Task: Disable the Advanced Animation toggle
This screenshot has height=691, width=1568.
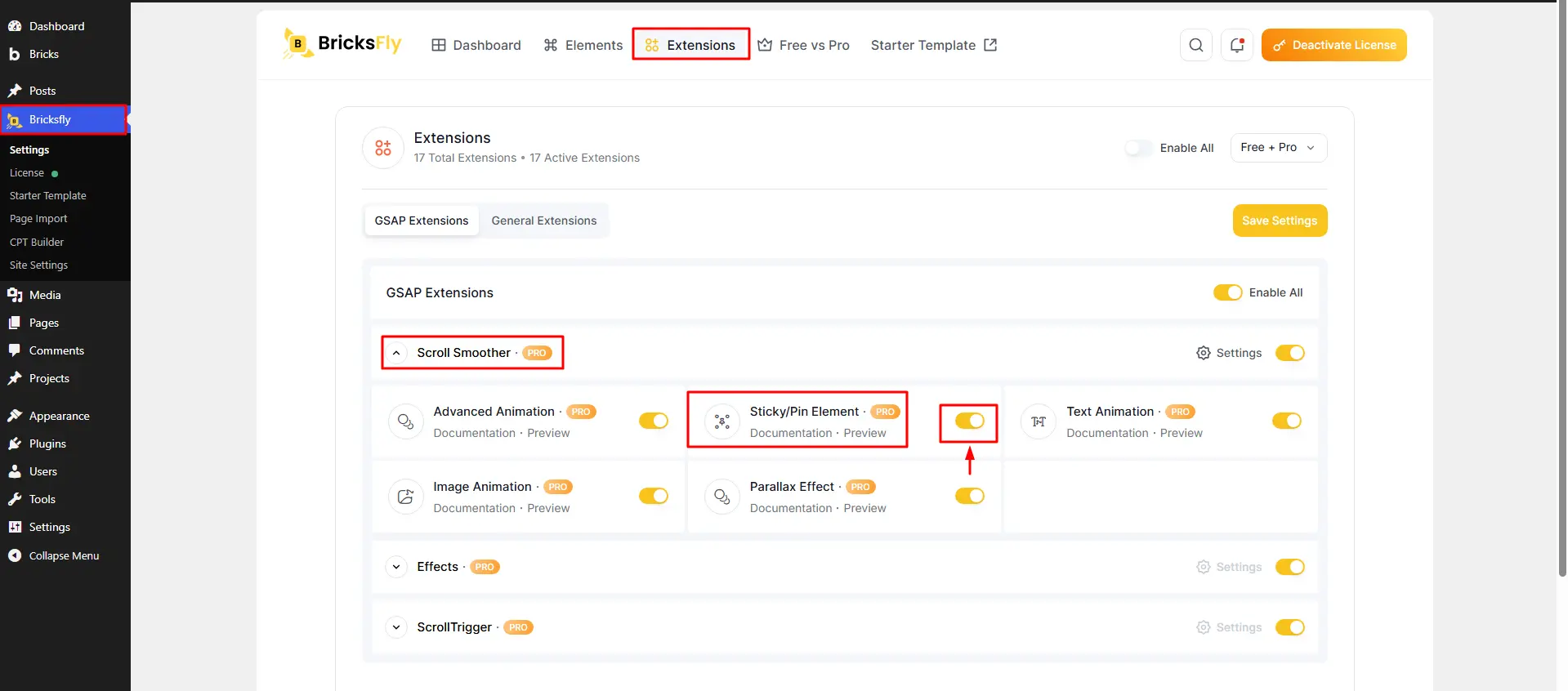Action: [654, 421]
